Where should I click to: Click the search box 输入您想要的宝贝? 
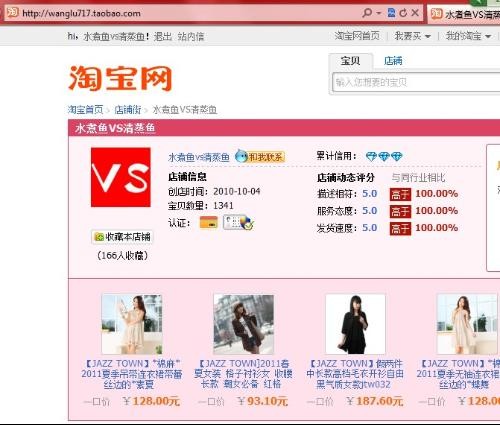tap(416, 82)
